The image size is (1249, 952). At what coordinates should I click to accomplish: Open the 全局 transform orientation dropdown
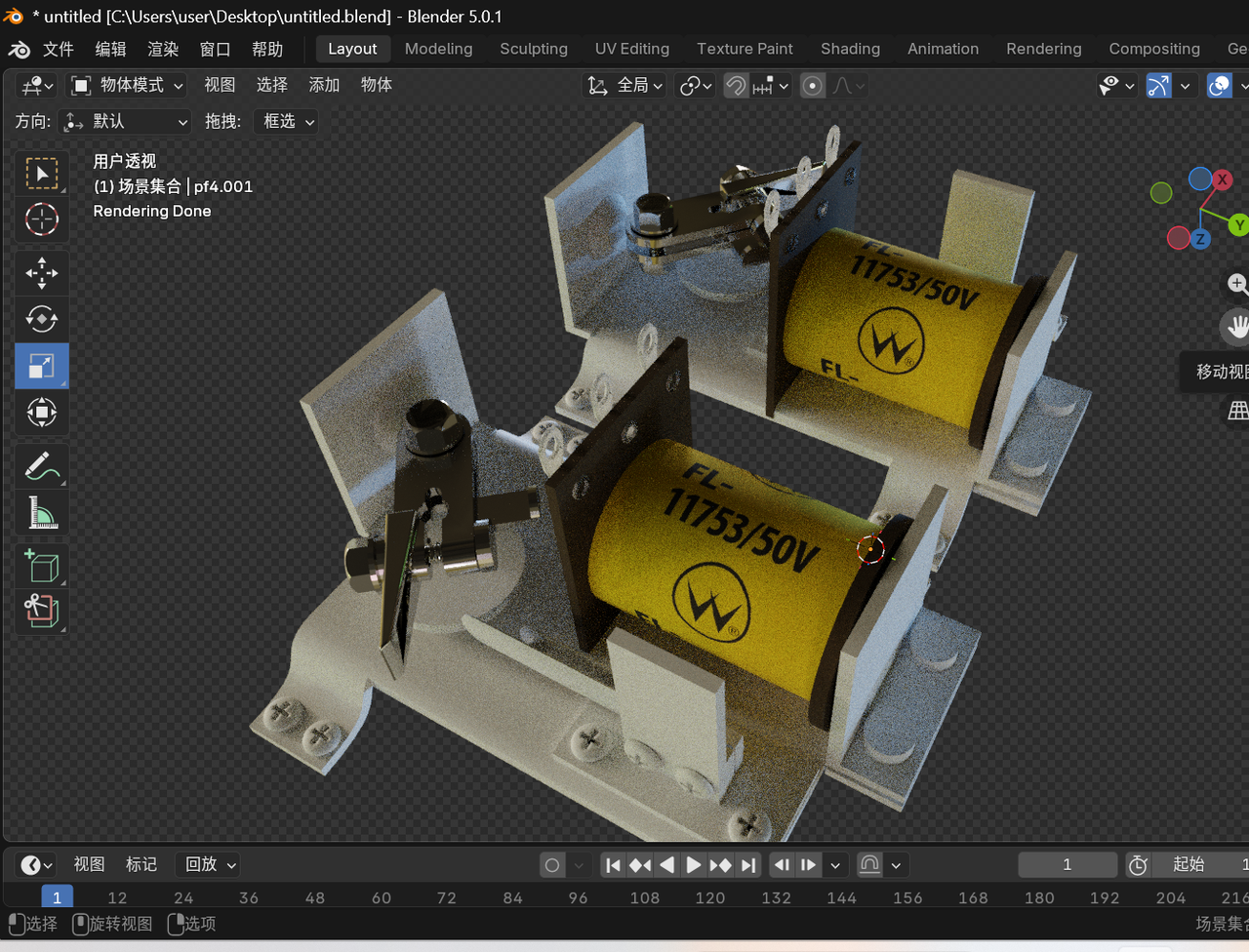pyautogui.click(x=624, y=86)
